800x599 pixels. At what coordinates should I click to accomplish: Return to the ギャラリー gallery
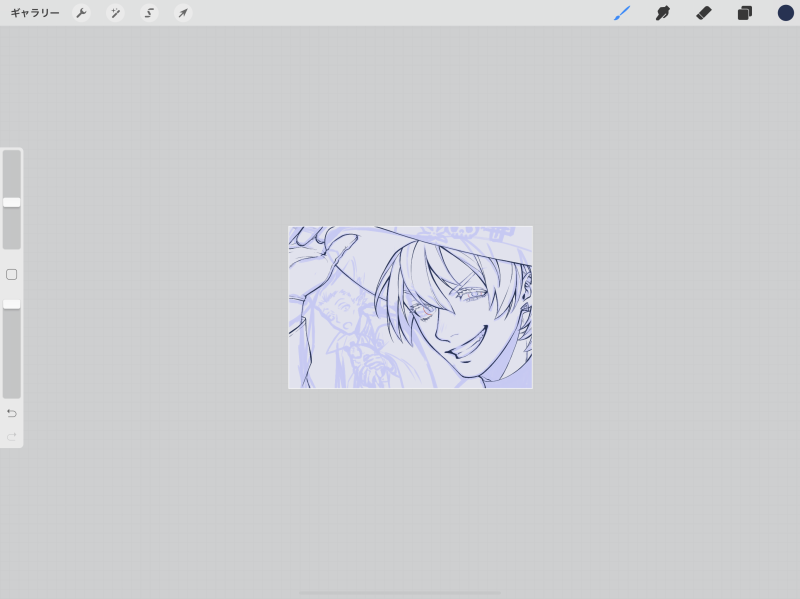[35, 13]
